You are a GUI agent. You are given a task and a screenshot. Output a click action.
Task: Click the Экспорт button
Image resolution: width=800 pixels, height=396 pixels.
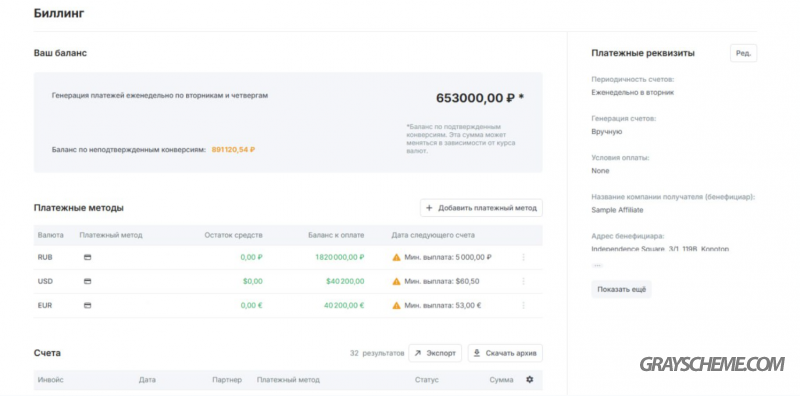435,353
